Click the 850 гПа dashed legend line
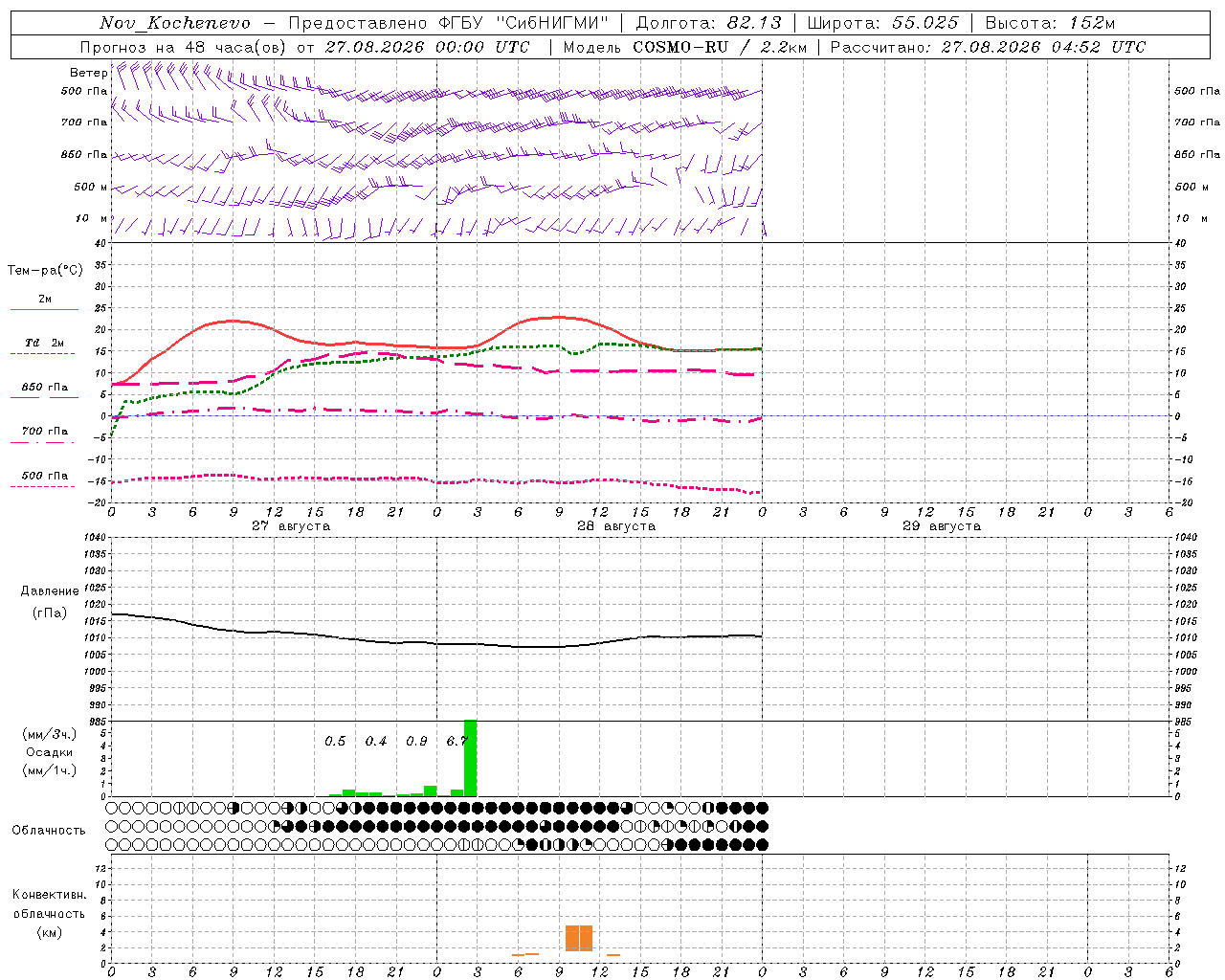 coord(44,397)
